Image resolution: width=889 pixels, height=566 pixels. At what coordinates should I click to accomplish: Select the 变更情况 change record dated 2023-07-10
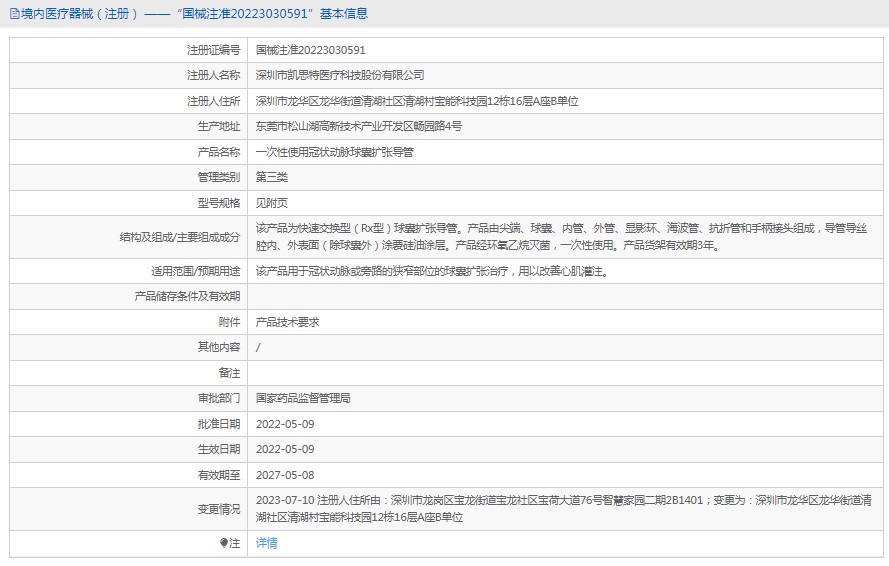coord(564,509)
